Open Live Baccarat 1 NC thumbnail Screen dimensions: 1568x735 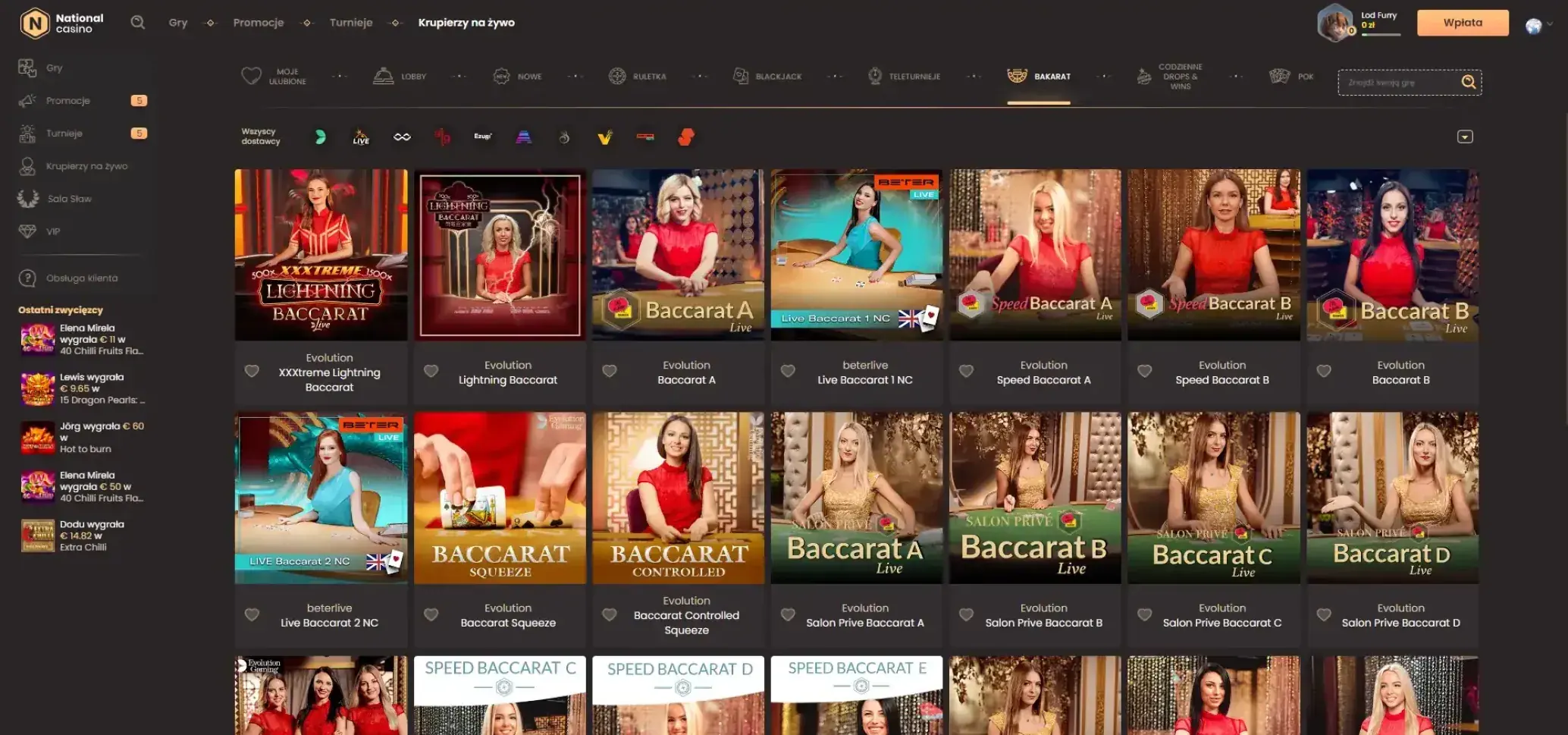click(857, 255)
